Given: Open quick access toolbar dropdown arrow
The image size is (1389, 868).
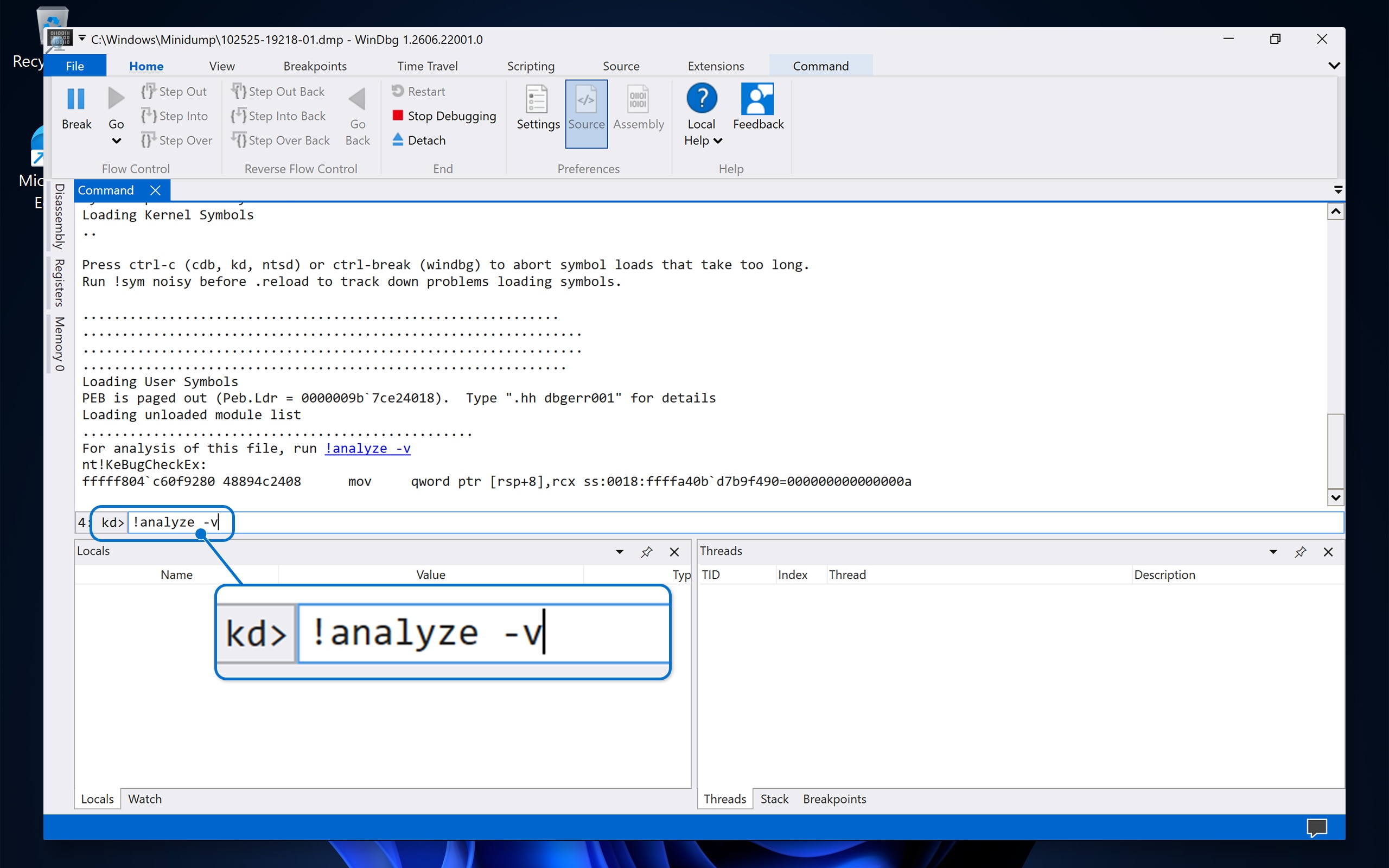Looking at the screenshot, I should [82, 39].
